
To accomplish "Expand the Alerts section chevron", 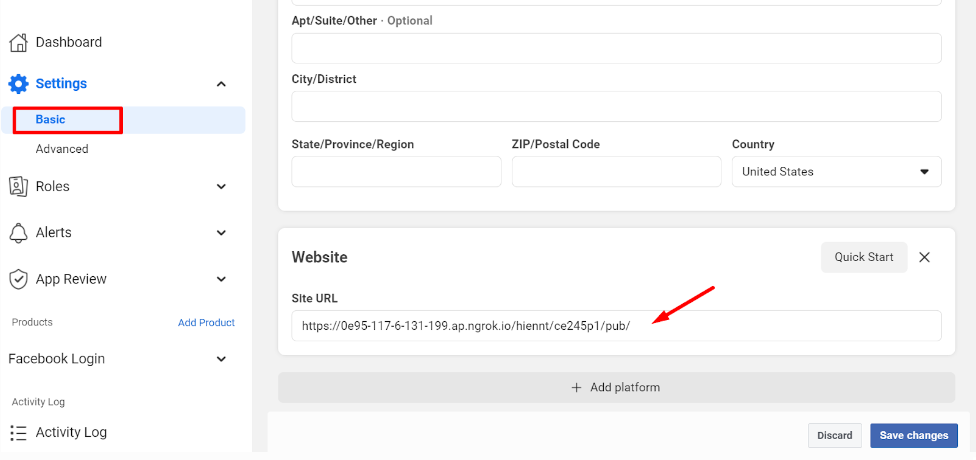I will point(221,233).
